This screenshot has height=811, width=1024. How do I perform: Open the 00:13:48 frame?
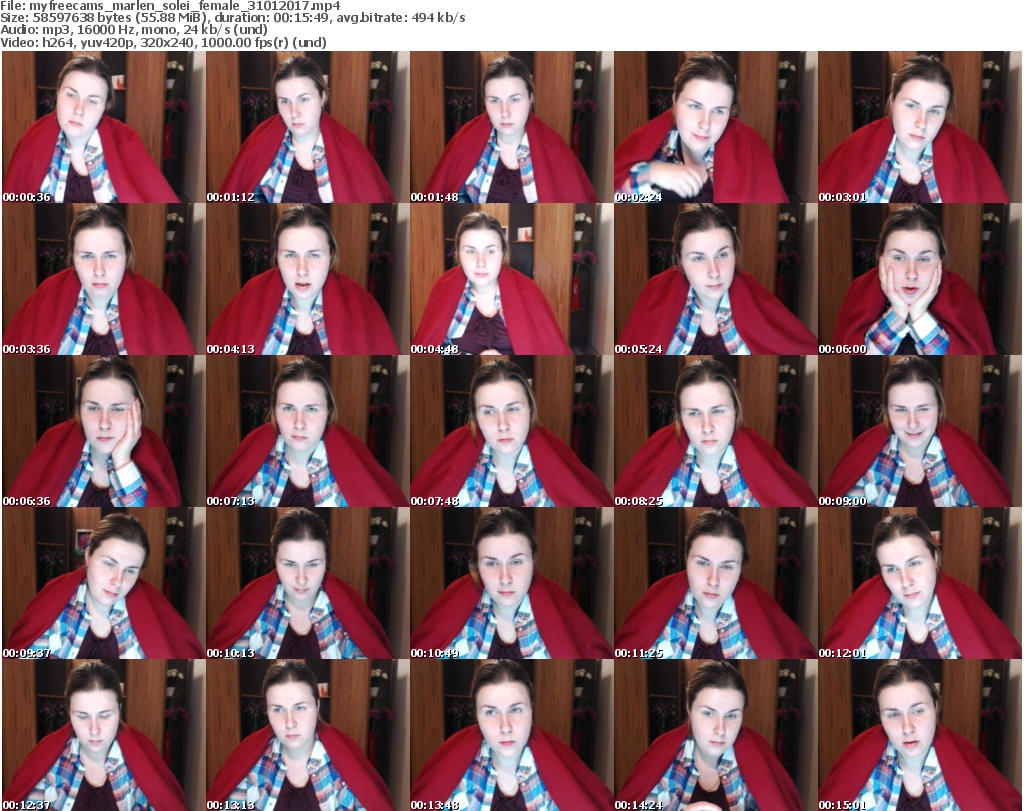[x=511, y=735]
